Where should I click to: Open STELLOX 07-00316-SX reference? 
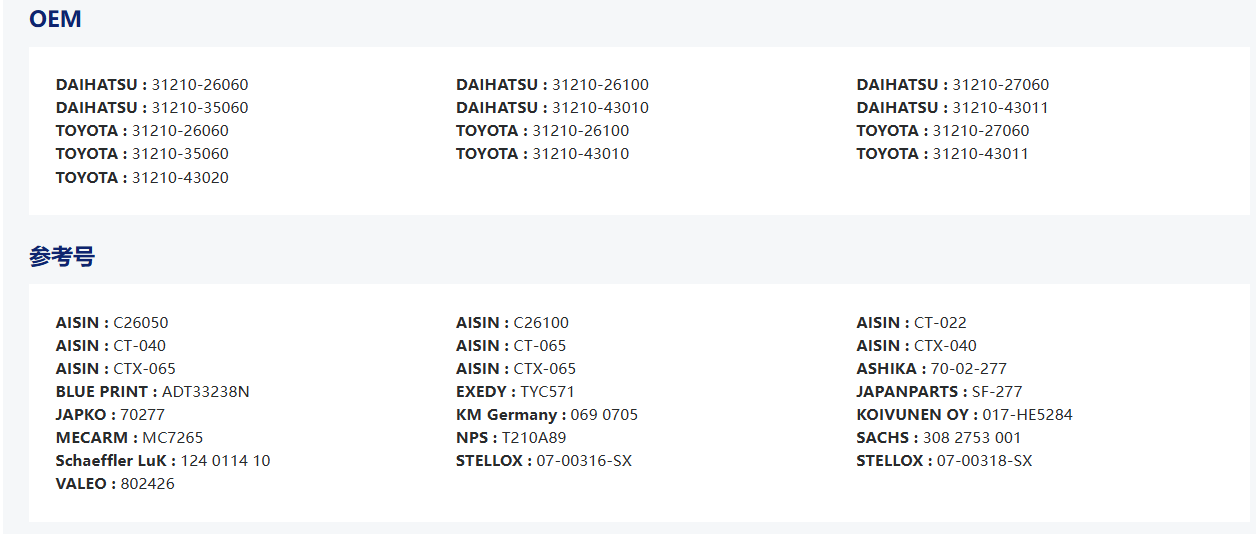[543, 461]
